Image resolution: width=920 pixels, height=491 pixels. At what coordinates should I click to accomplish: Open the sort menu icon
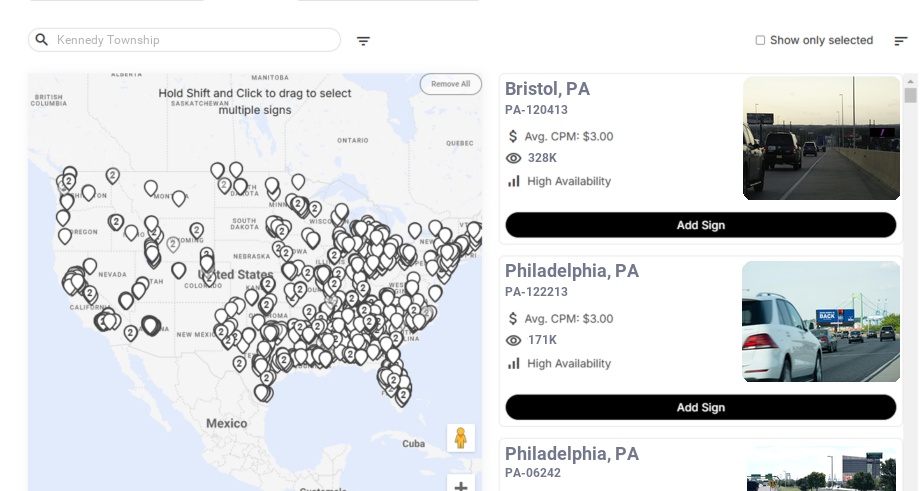coord(900,41)
